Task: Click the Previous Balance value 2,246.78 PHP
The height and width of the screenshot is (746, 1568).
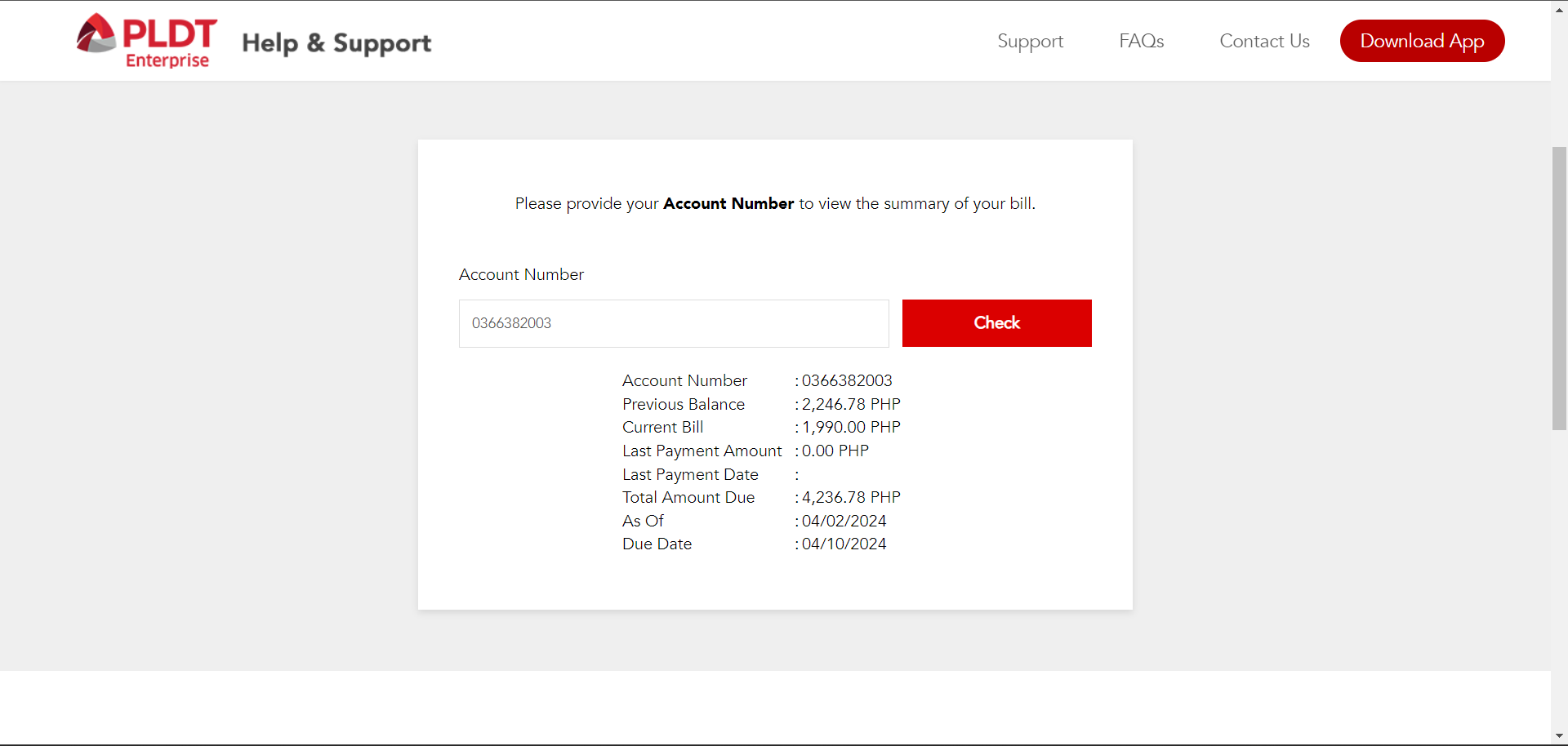Action: [x=851, y=404]
